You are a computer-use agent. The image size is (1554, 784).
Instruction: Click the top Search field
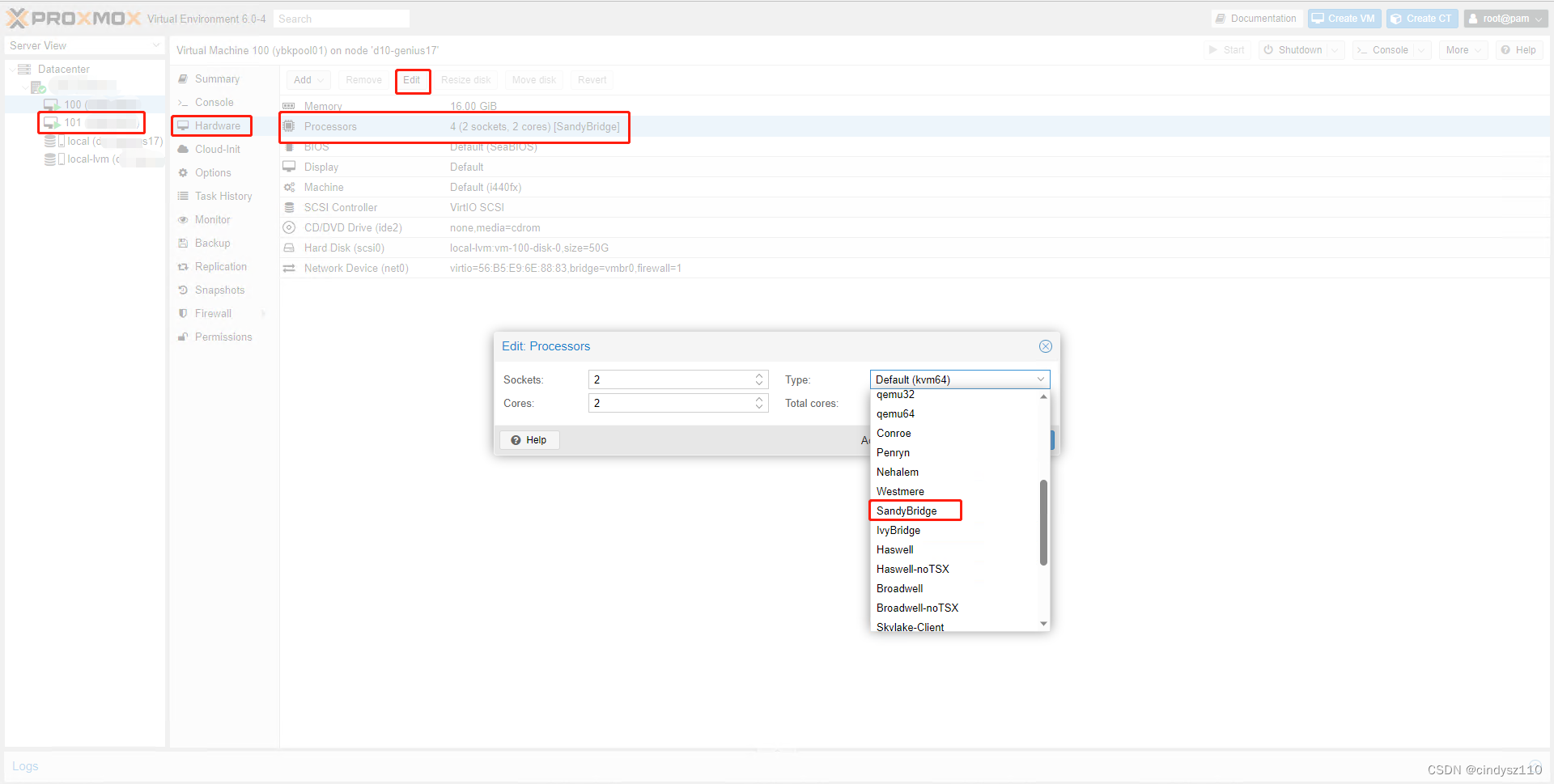click(341, 19)
